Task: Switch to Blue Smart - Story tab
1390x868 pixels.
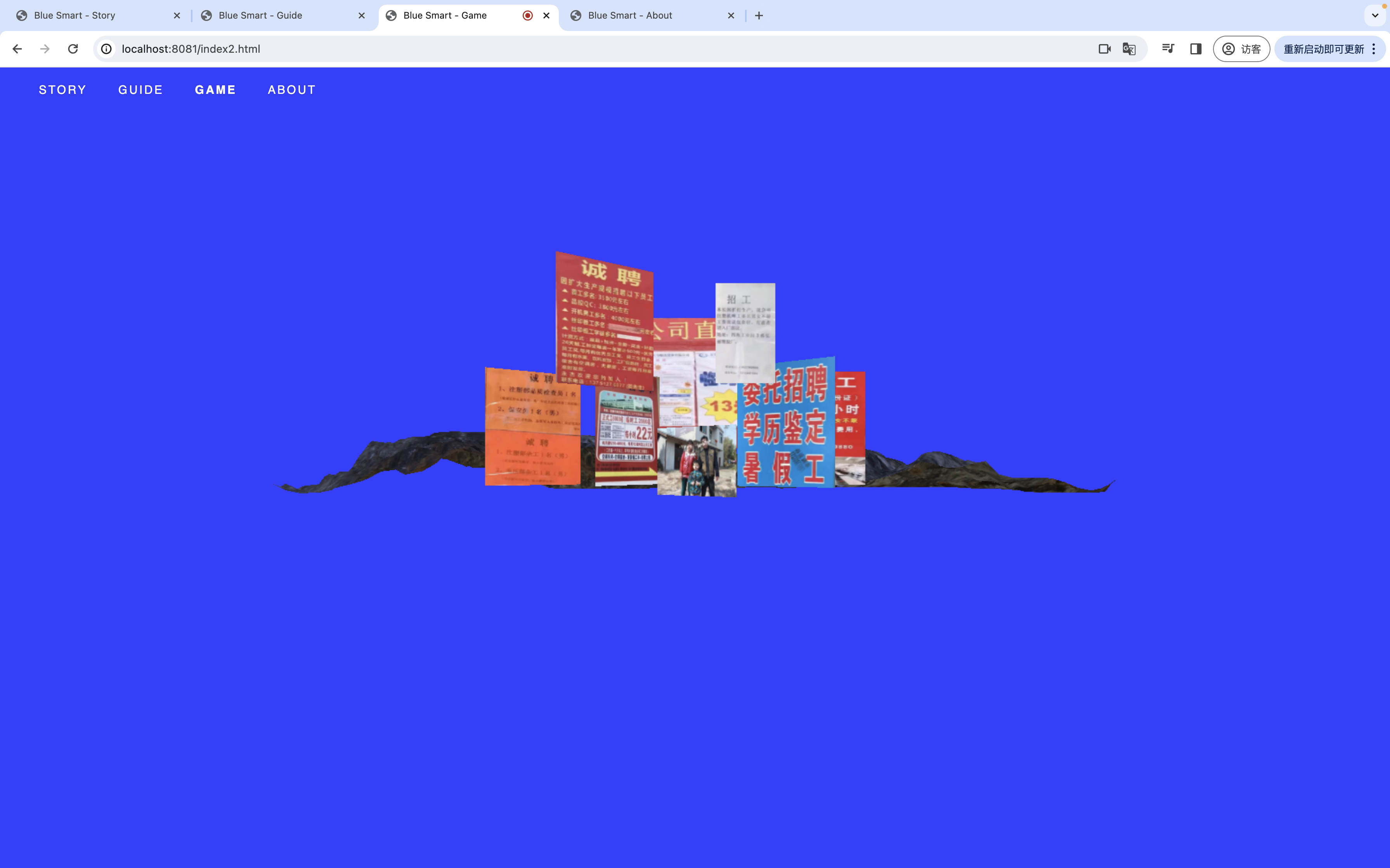Action: (75, 16)
